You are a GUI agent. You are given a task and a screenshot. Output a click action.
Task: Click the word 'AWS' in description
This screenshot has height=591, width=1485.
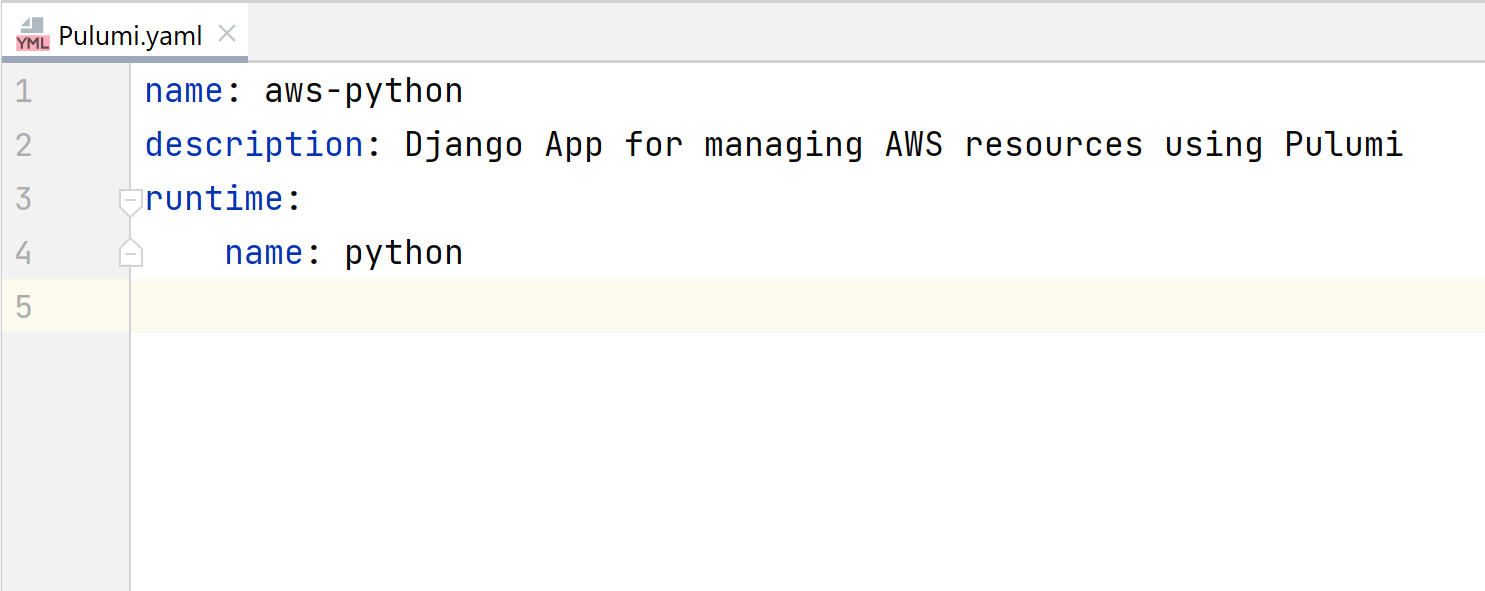click(x=914, y=146)
